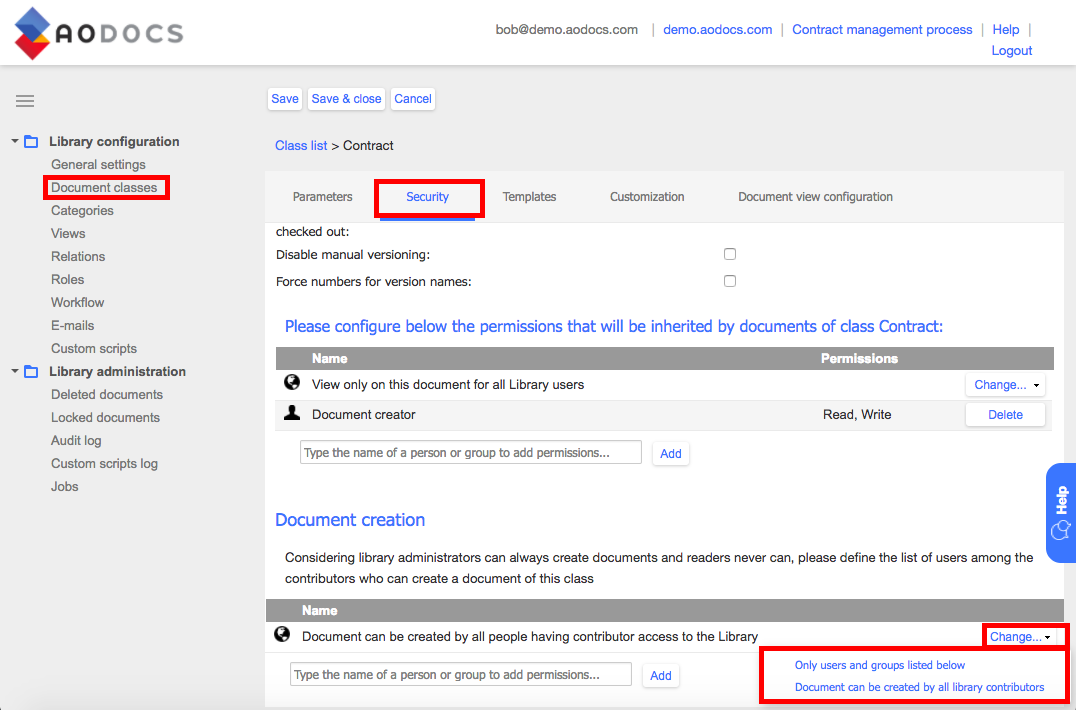The width and height of the screenshot is (1076, 710).
Task: Open Views in sidebar
Action: point(68,234)
